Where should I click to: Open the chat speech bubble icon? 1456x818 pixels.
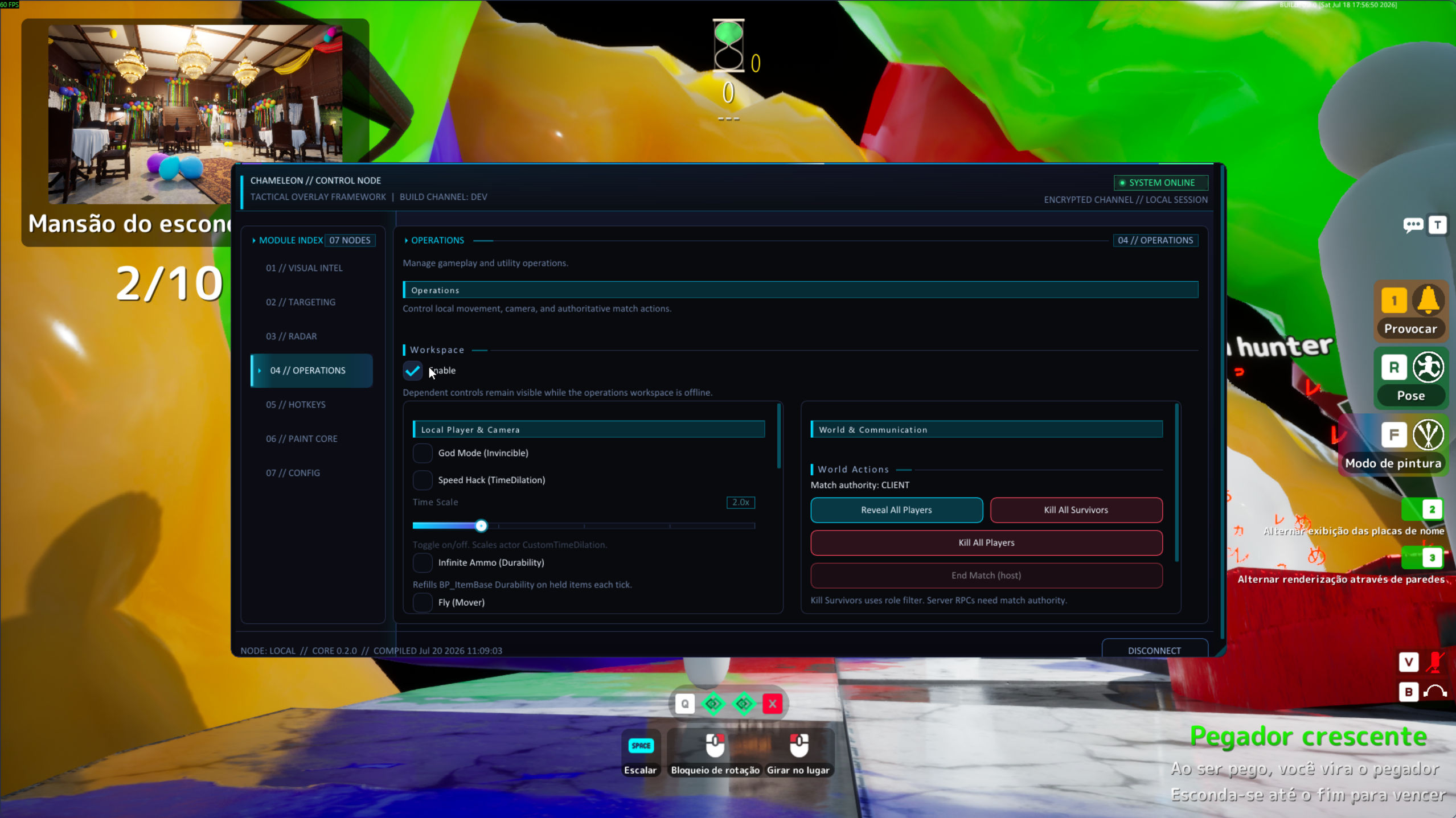click(x=1413, y=225)
